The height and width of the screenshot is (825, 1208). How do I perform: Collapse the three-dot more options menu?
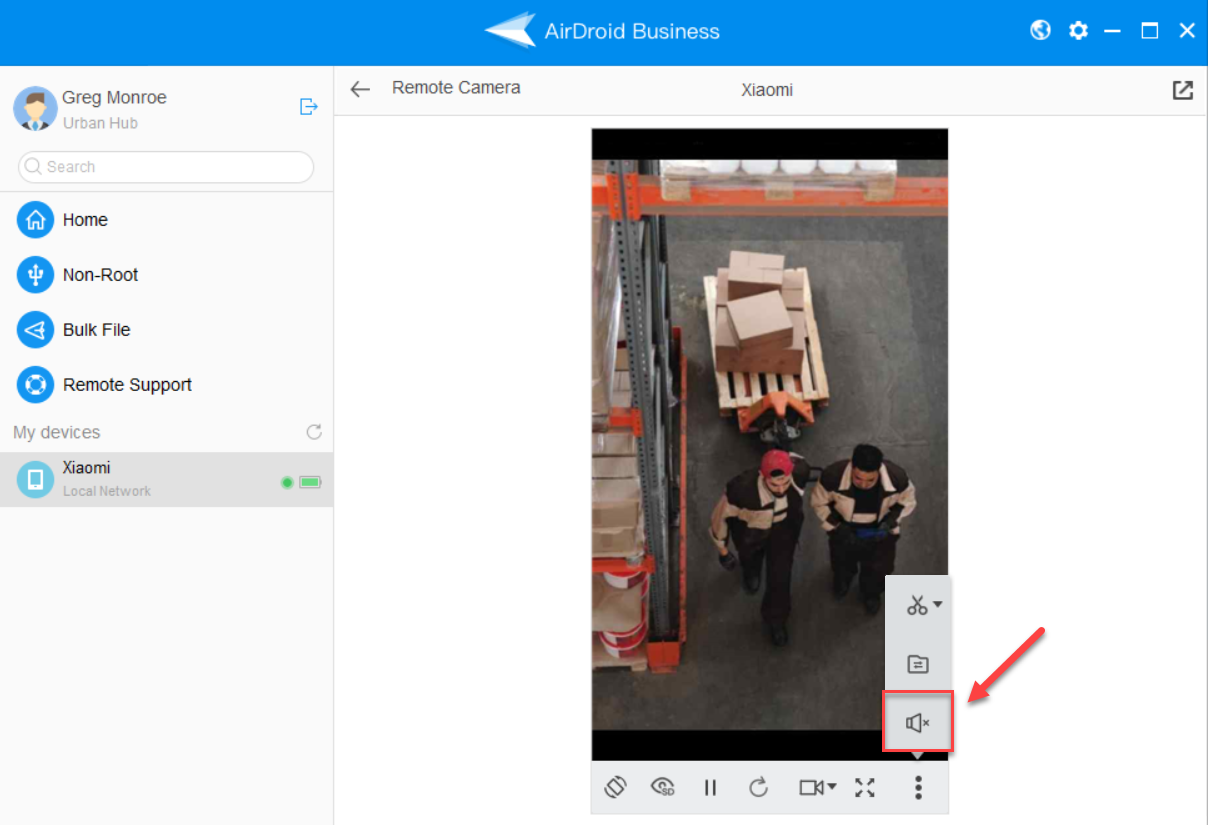(x=917, y=787)
